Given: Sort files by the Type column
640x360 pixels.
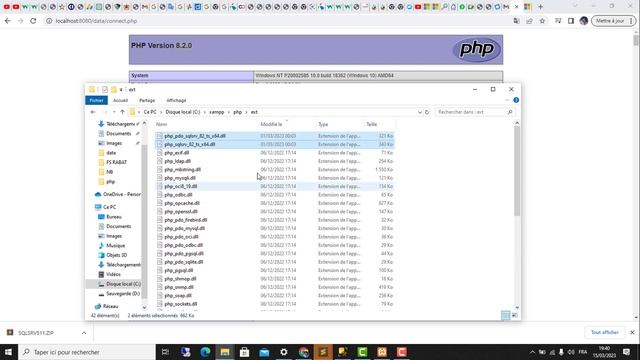Looking at the screenshot, I should pos(323,124).
